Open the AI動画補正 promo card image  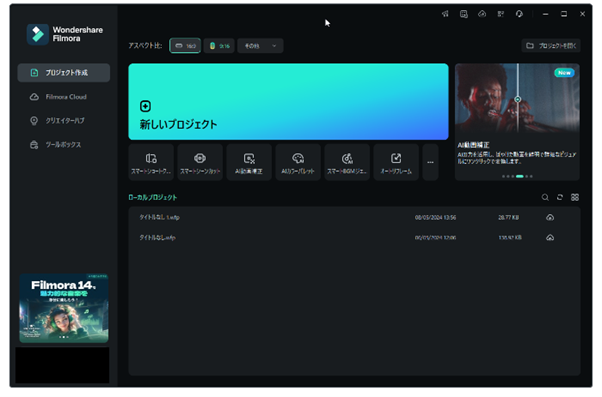[518, 98]
